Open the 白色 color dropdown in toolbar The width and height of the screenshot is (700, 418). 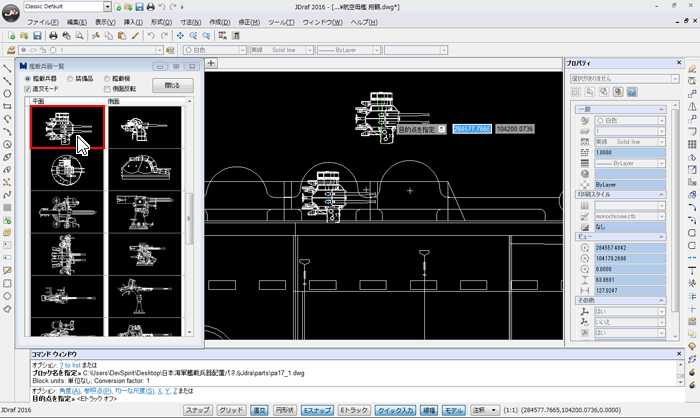click(242, 50)
